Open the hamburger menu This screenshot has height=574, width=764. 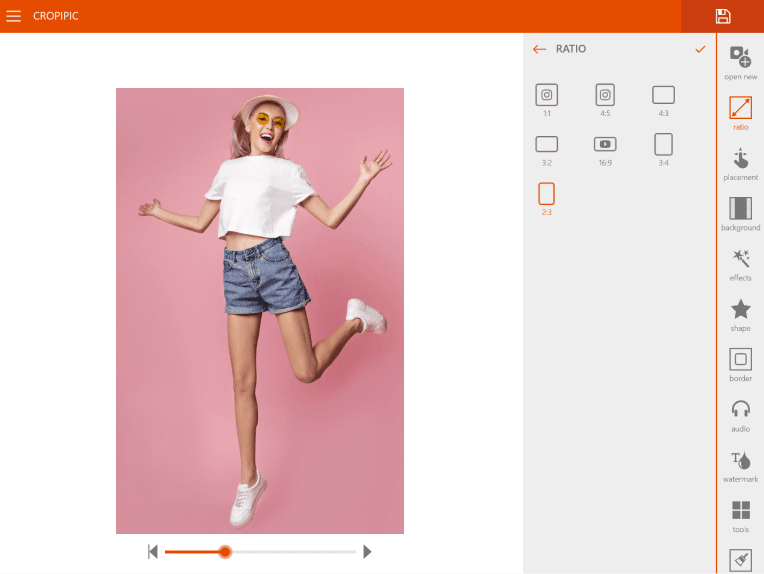(x=14, y=16)
